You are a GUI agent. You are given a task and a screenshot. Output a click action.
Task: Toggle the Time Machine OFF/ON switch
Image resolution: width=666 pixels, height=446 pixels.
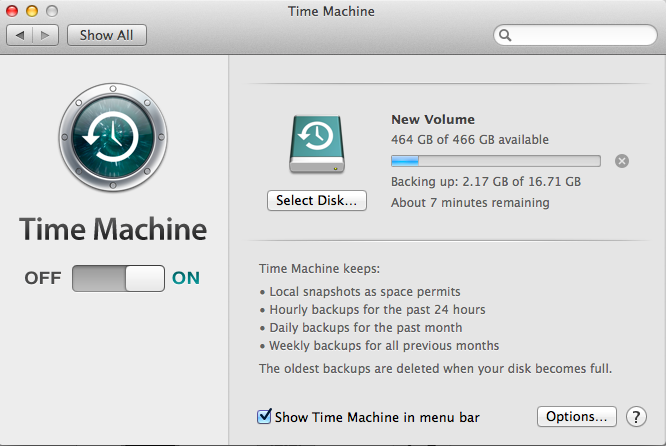119,278
